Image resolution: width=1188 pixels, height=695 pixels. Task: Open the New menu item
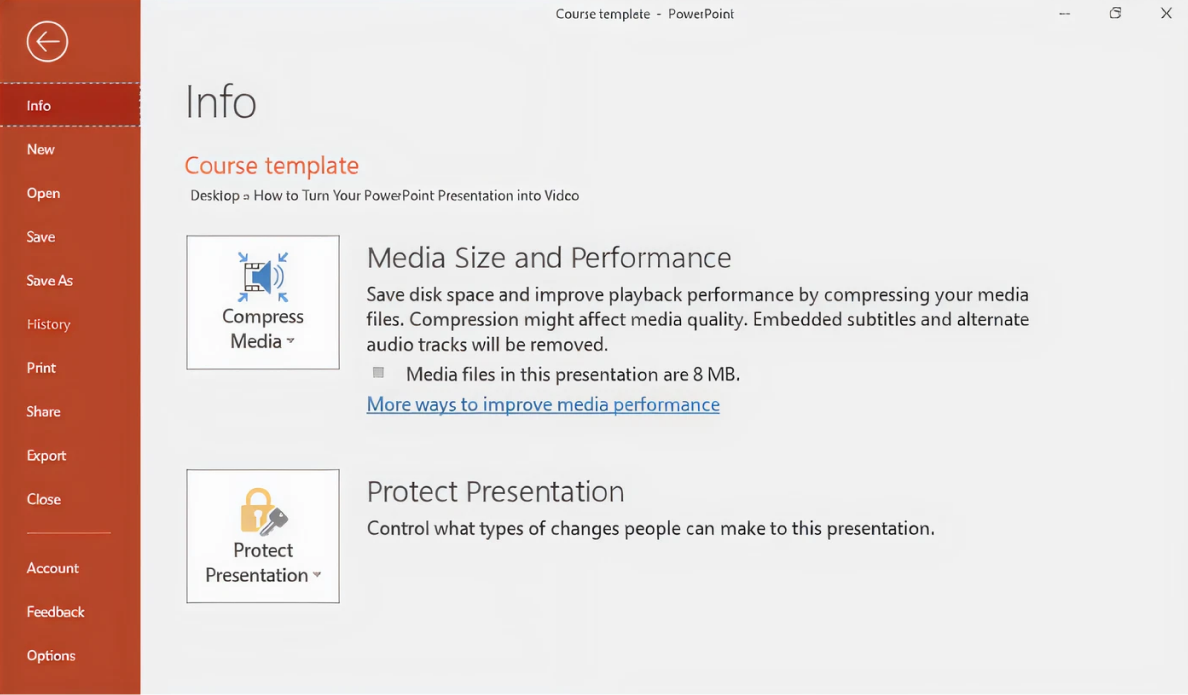[41, 149]
